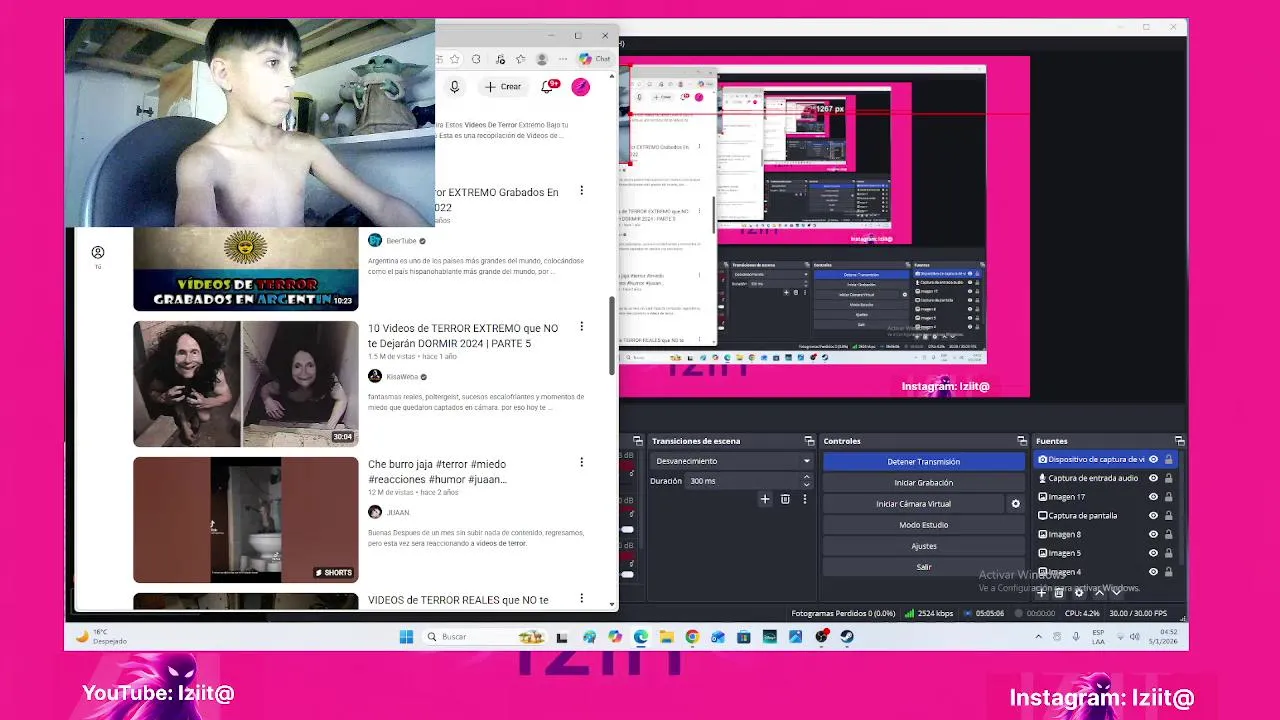Open transition properties three-dot menu

point(804,499)
